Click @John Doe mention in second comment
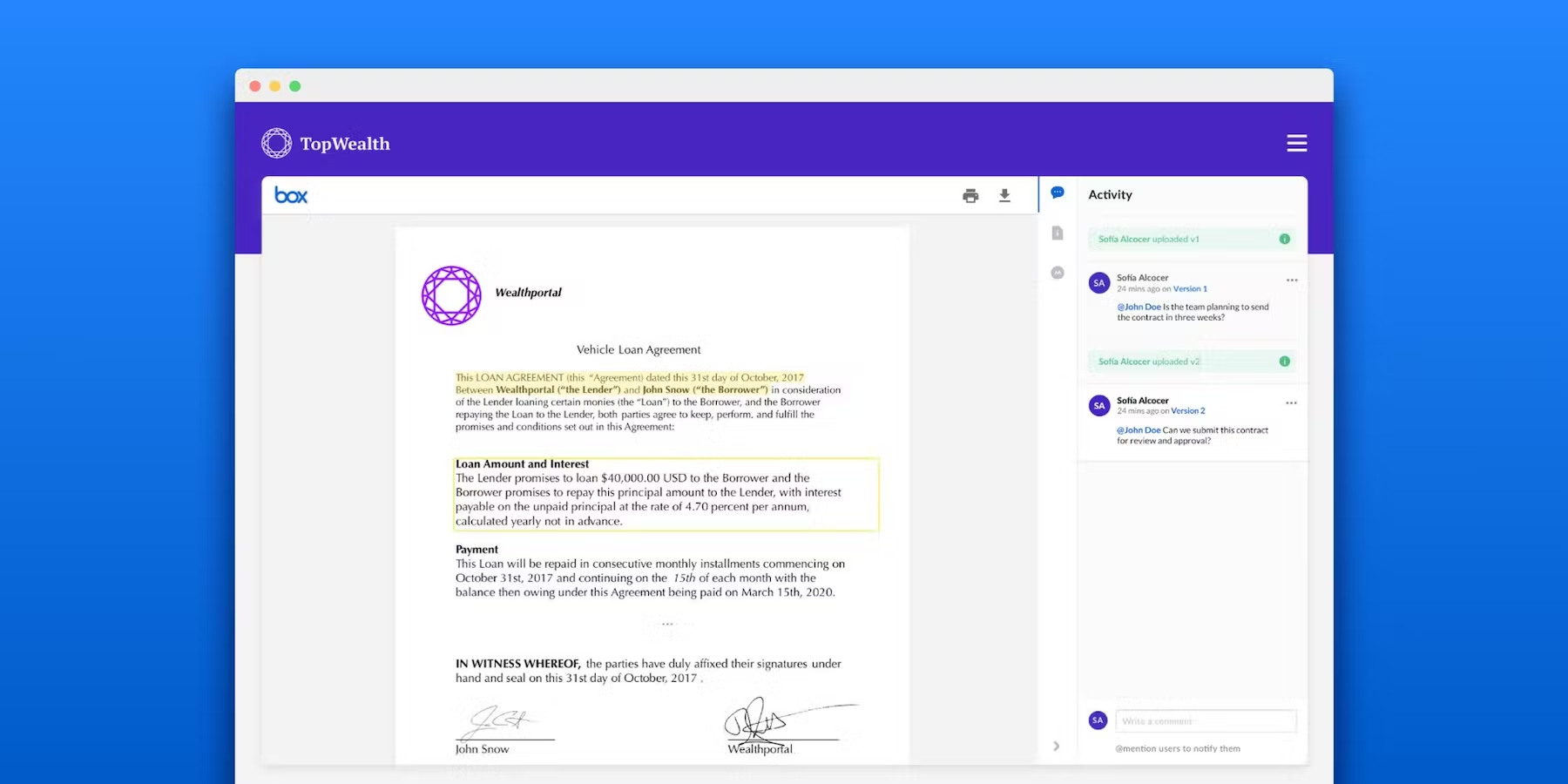 coord(1139,430)
